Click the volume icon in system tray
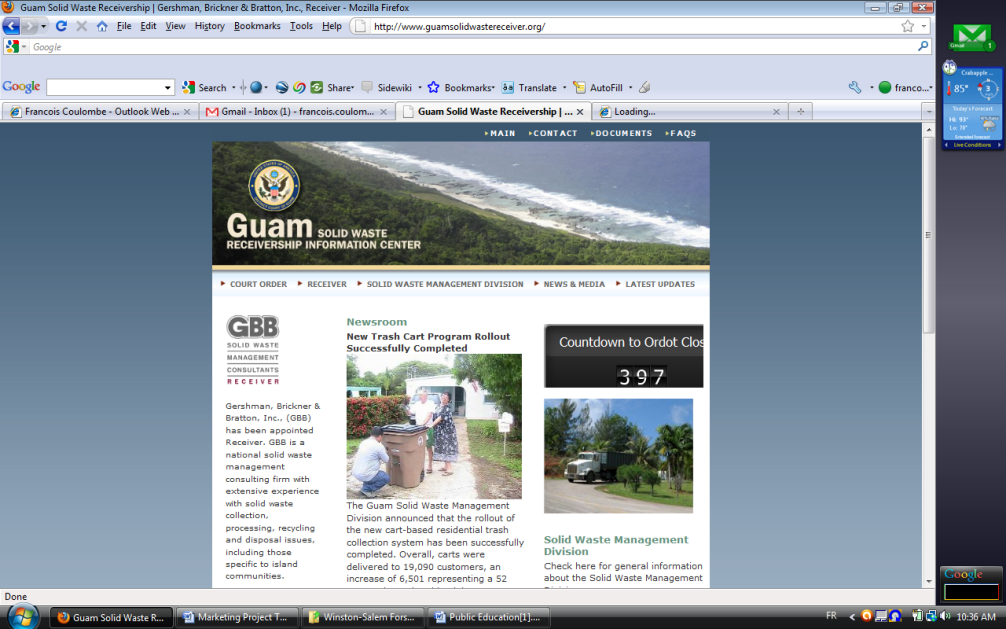Image resolution: width=1006 pixels, height=629 pixels. pos(944,616)
